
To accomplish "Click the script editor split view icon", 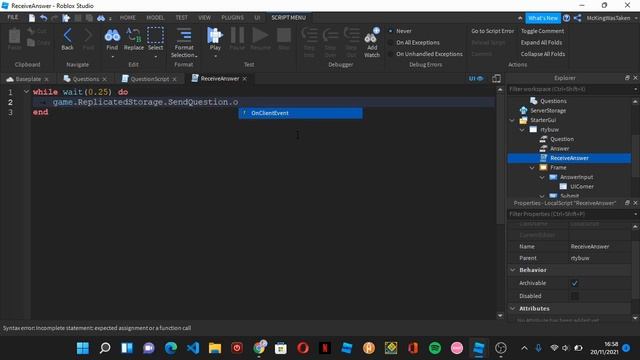I will [496, 78].
